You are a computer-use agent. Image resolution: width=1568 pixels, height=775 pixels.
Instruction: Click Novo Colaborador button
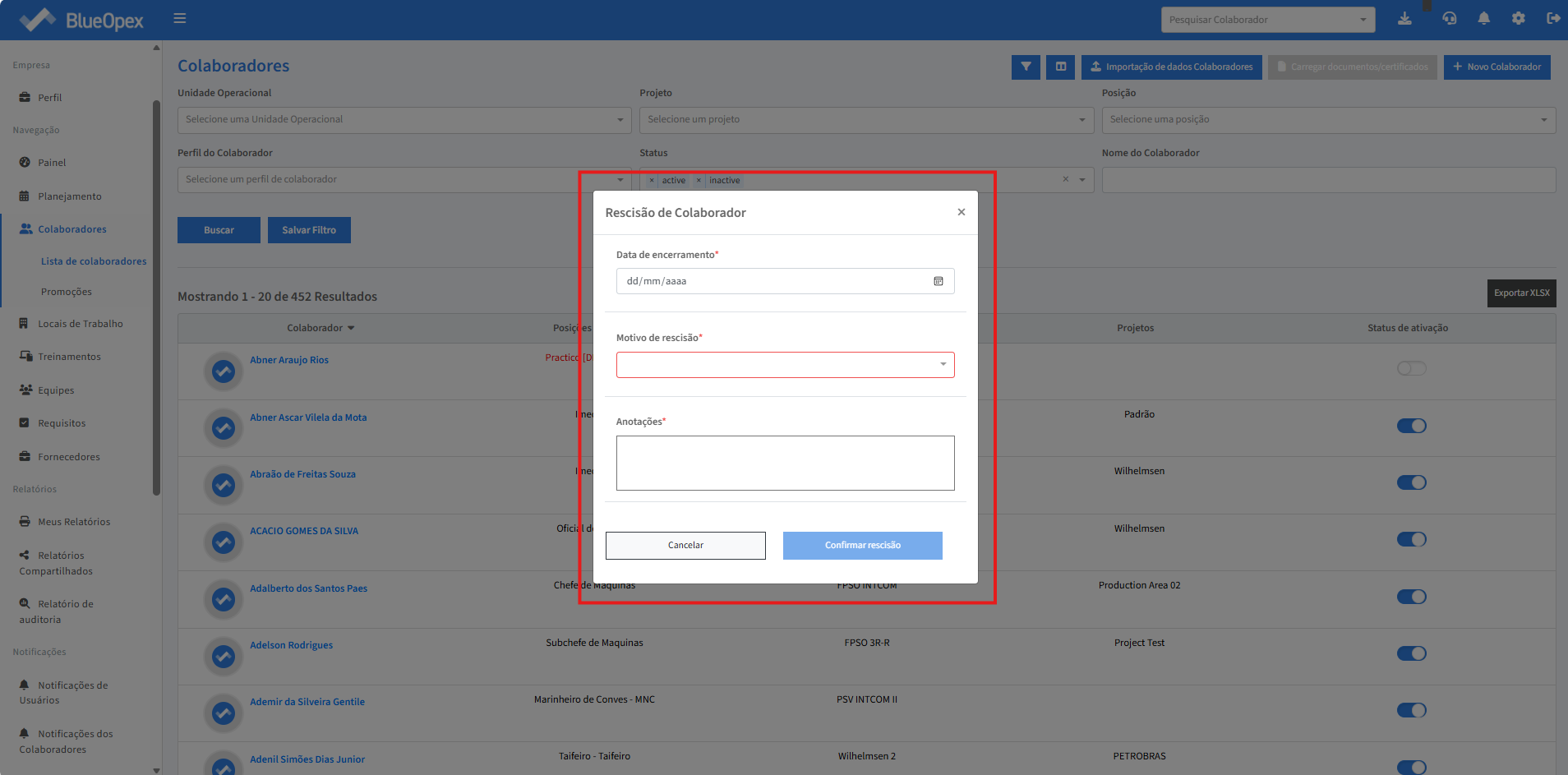[x=1497, y=67]
